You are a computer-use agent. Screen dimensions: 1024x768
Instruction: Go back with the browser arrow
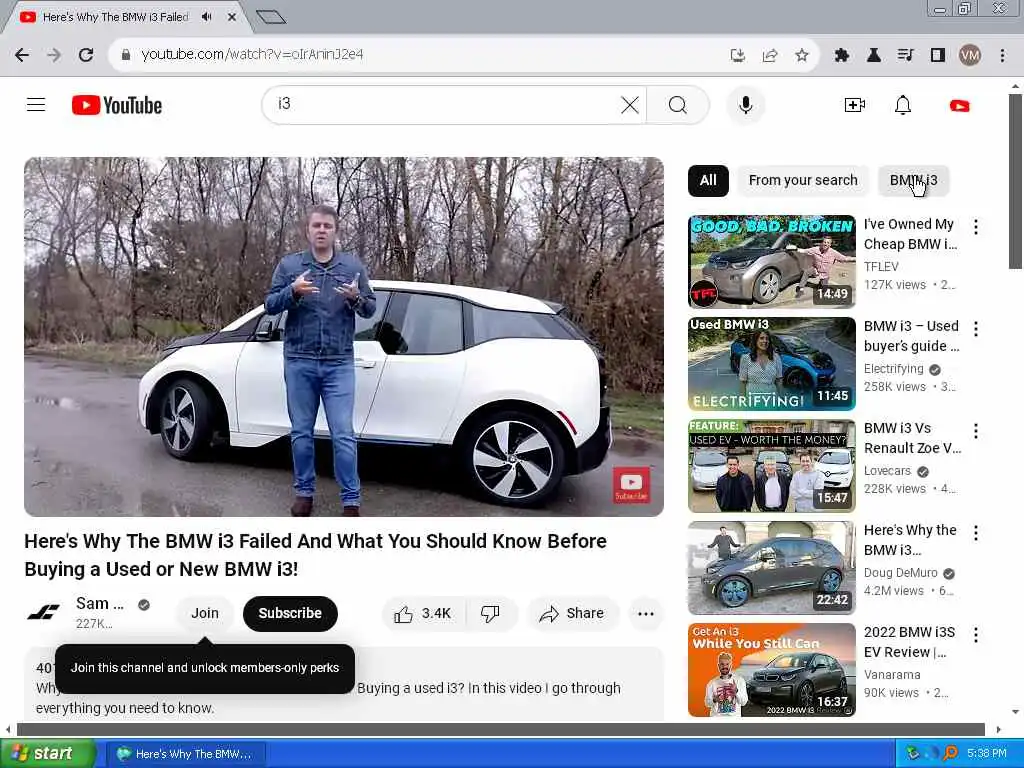click(22, 55)
